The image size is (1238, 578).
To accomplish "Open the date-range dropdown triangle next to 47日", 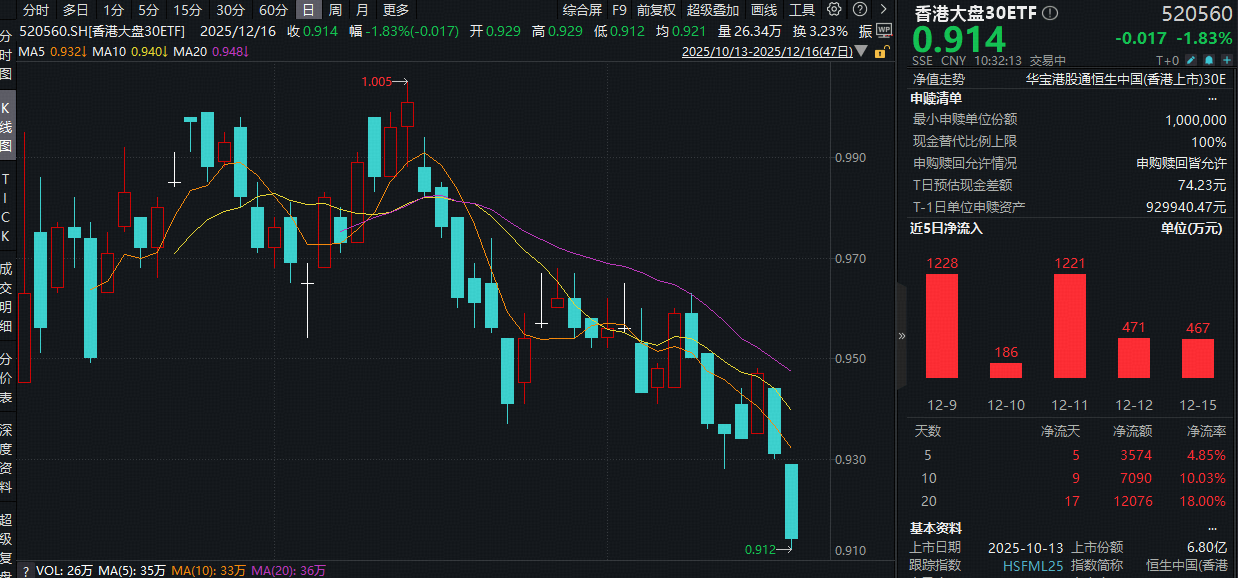I will (861, 51).
